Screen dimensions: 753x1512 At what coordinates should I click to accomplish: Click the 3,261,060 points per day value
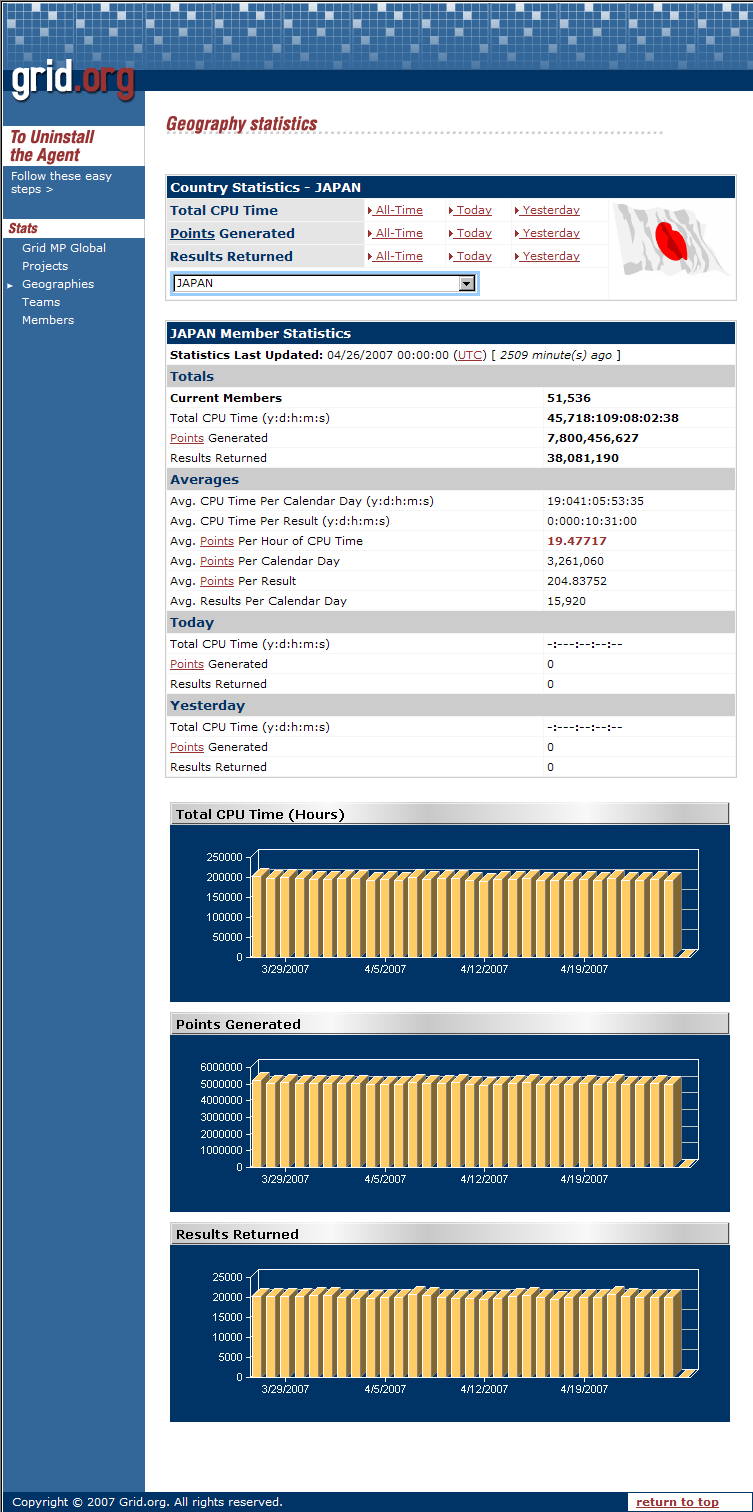(x=575, y=561)
